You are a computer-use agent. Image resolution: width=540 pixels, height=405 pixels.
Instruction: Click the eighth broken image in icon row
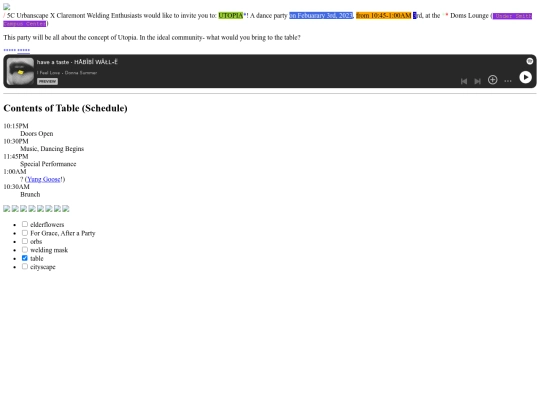tap(66, 208)
